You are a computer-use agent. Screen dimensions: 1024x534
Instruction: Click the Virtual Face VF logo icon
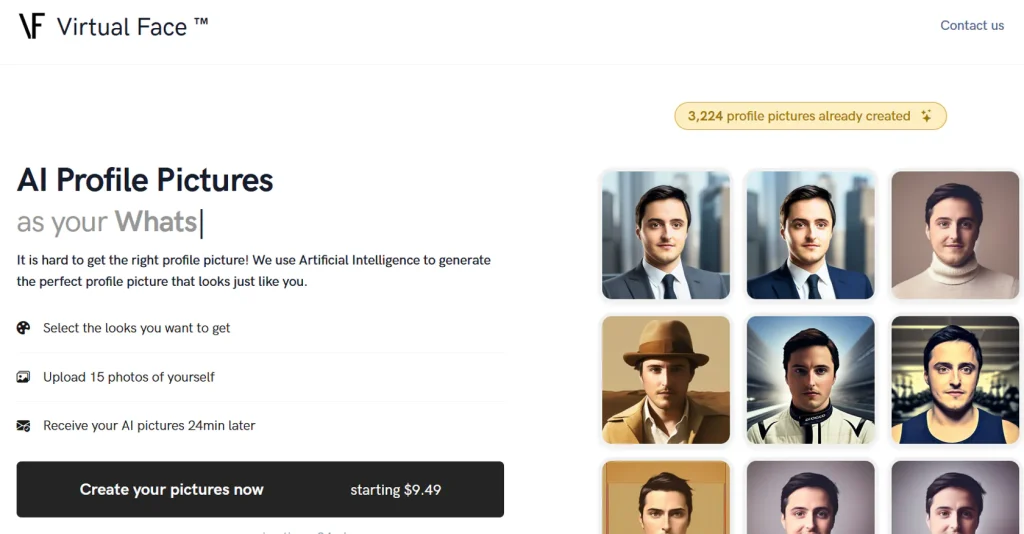32,26
